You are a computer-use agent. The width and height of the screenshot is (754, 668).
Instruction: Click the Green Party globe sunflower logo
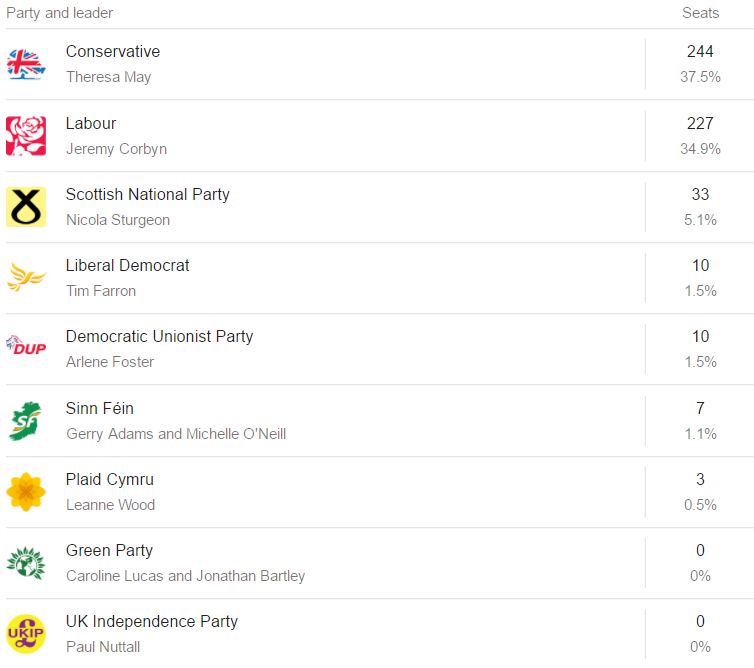(x=26, y=563)
